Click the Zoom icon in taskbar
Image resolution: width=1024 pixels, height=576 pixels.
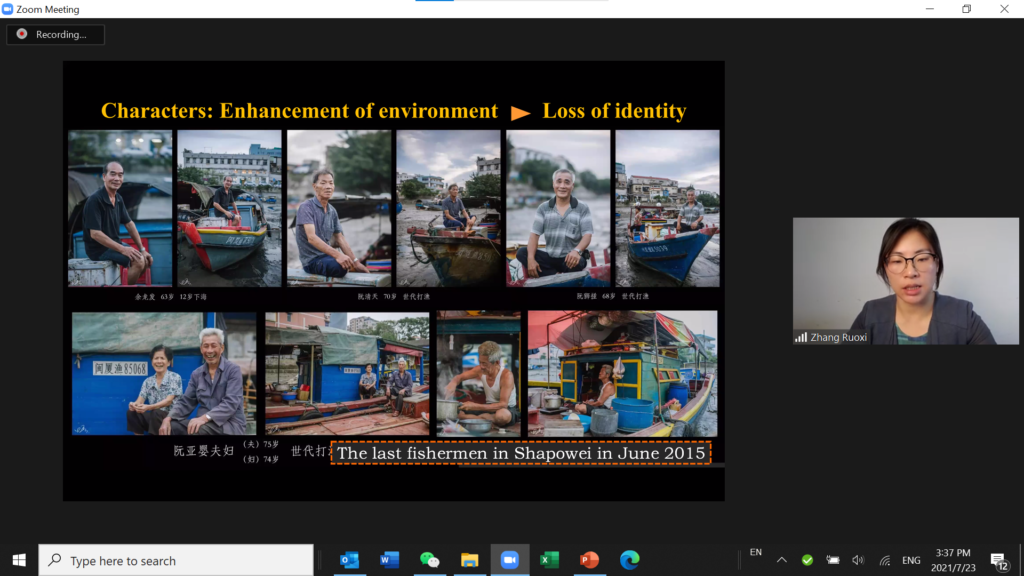[x=509, y=560]
